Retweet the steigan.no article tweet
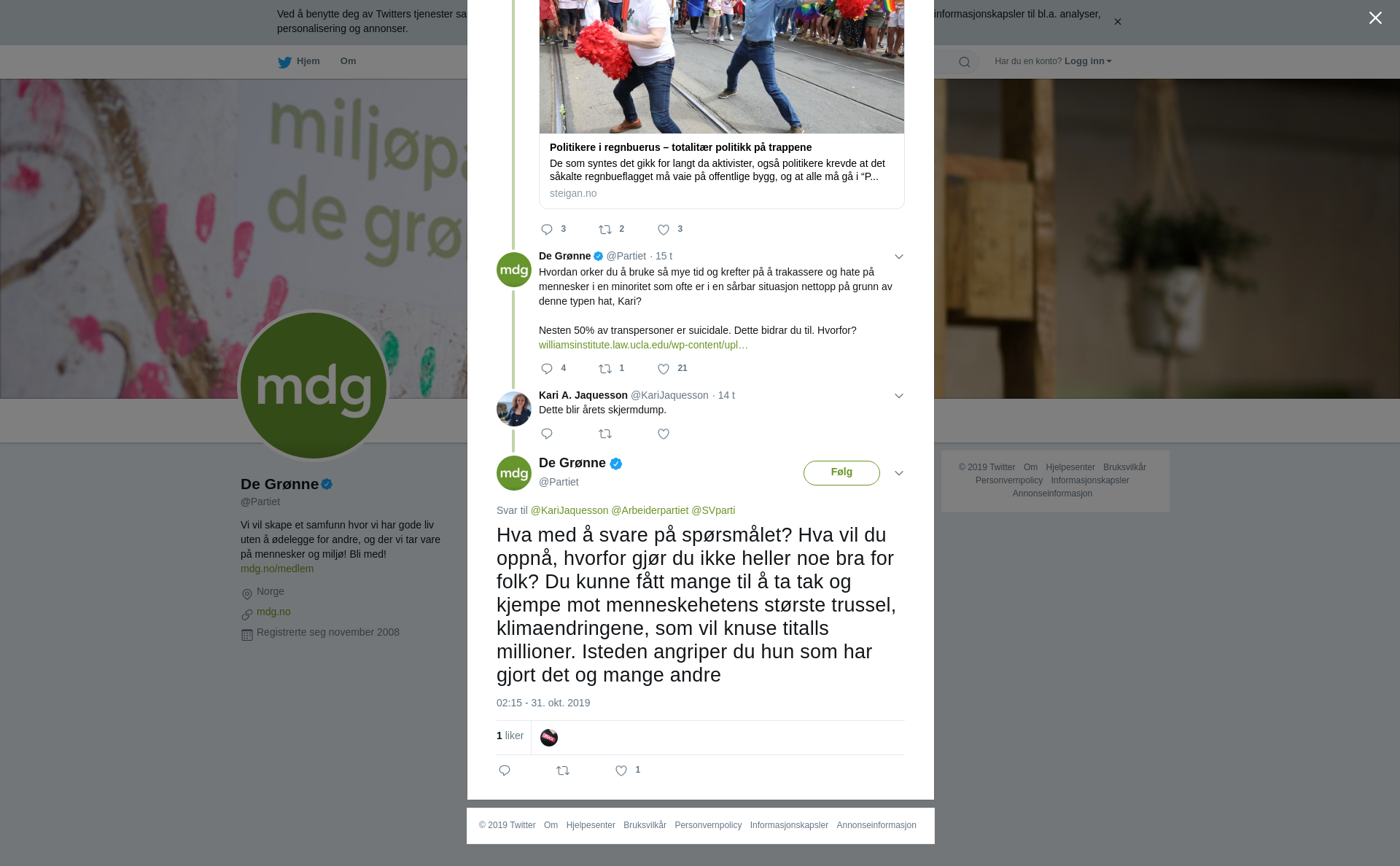 605,230
